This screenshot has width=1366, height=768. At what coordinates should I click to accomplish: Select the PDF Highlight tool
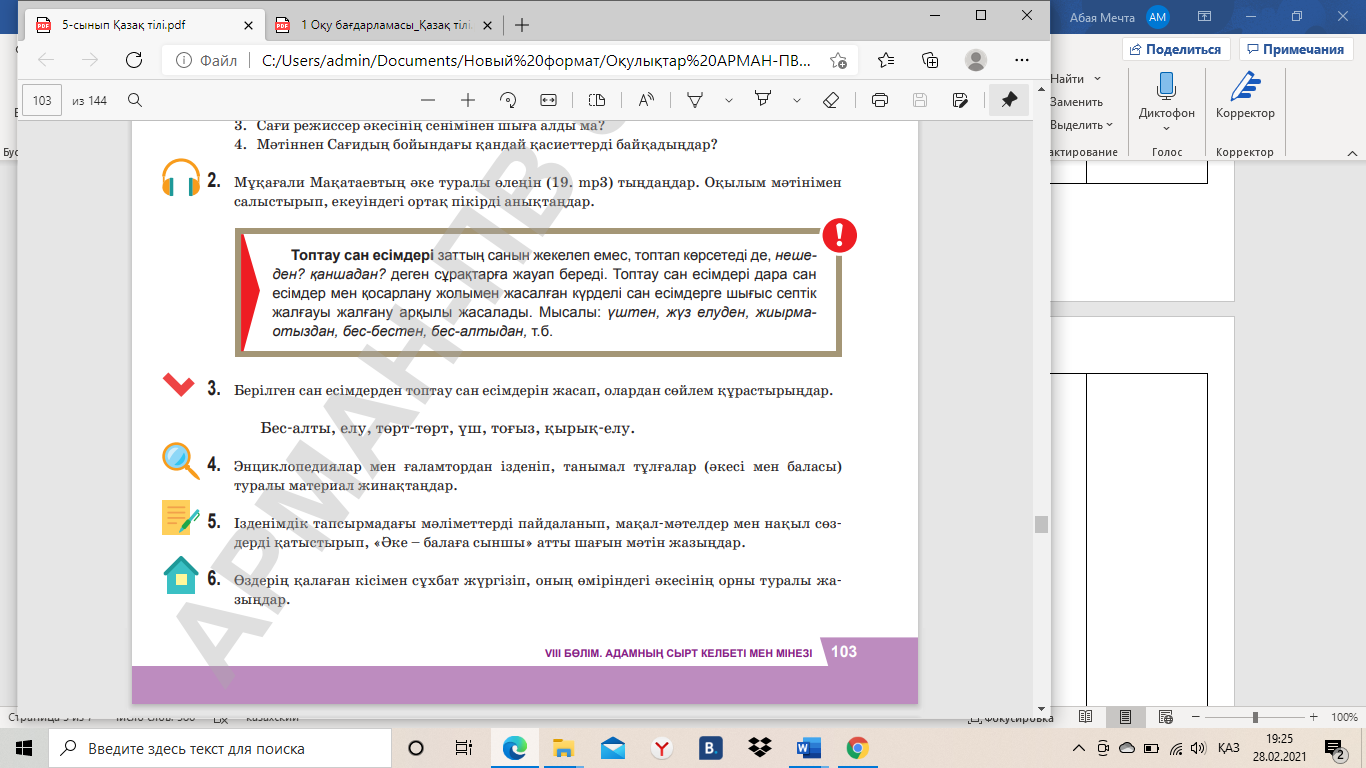(763, 100)
